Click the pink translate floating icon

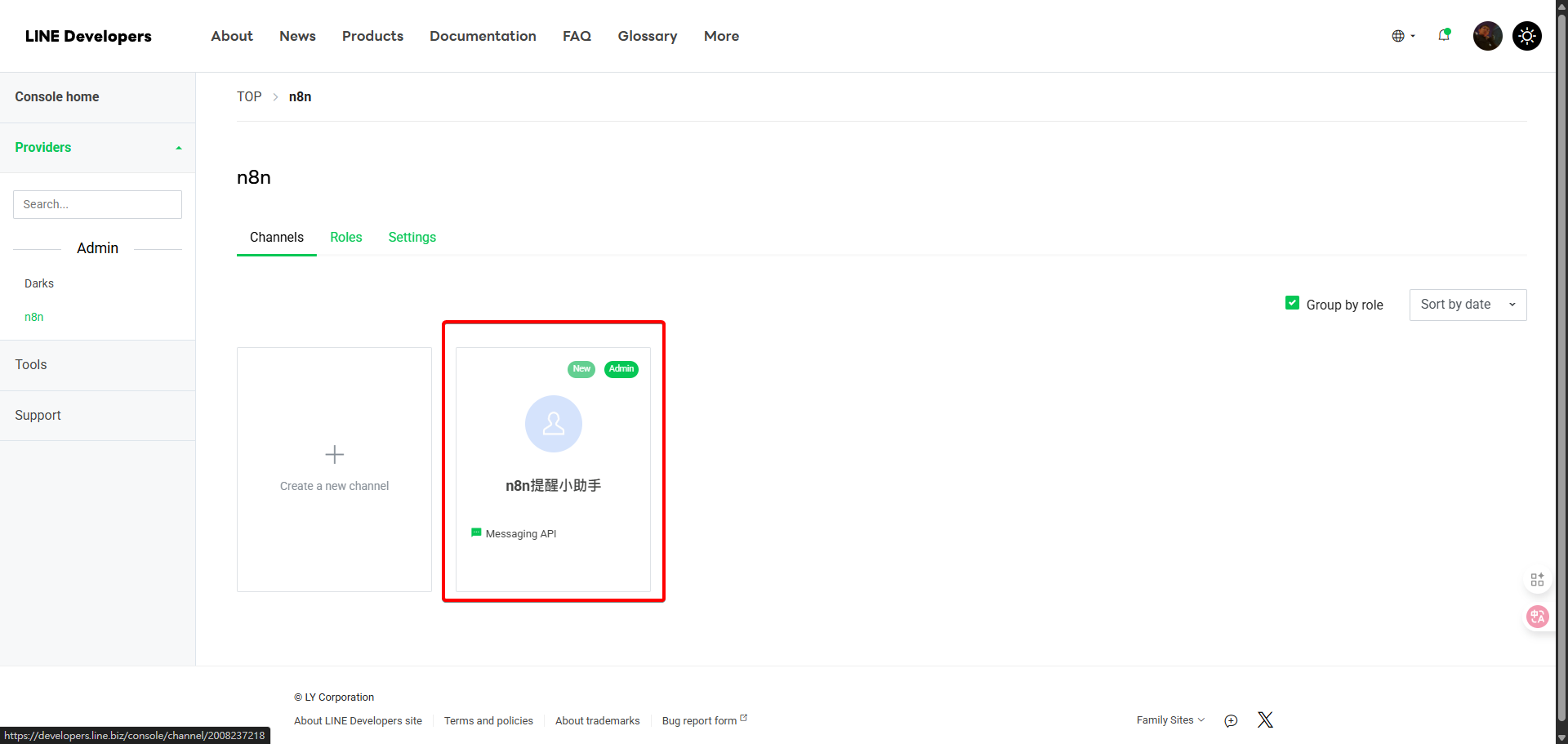pos(1538,617)
